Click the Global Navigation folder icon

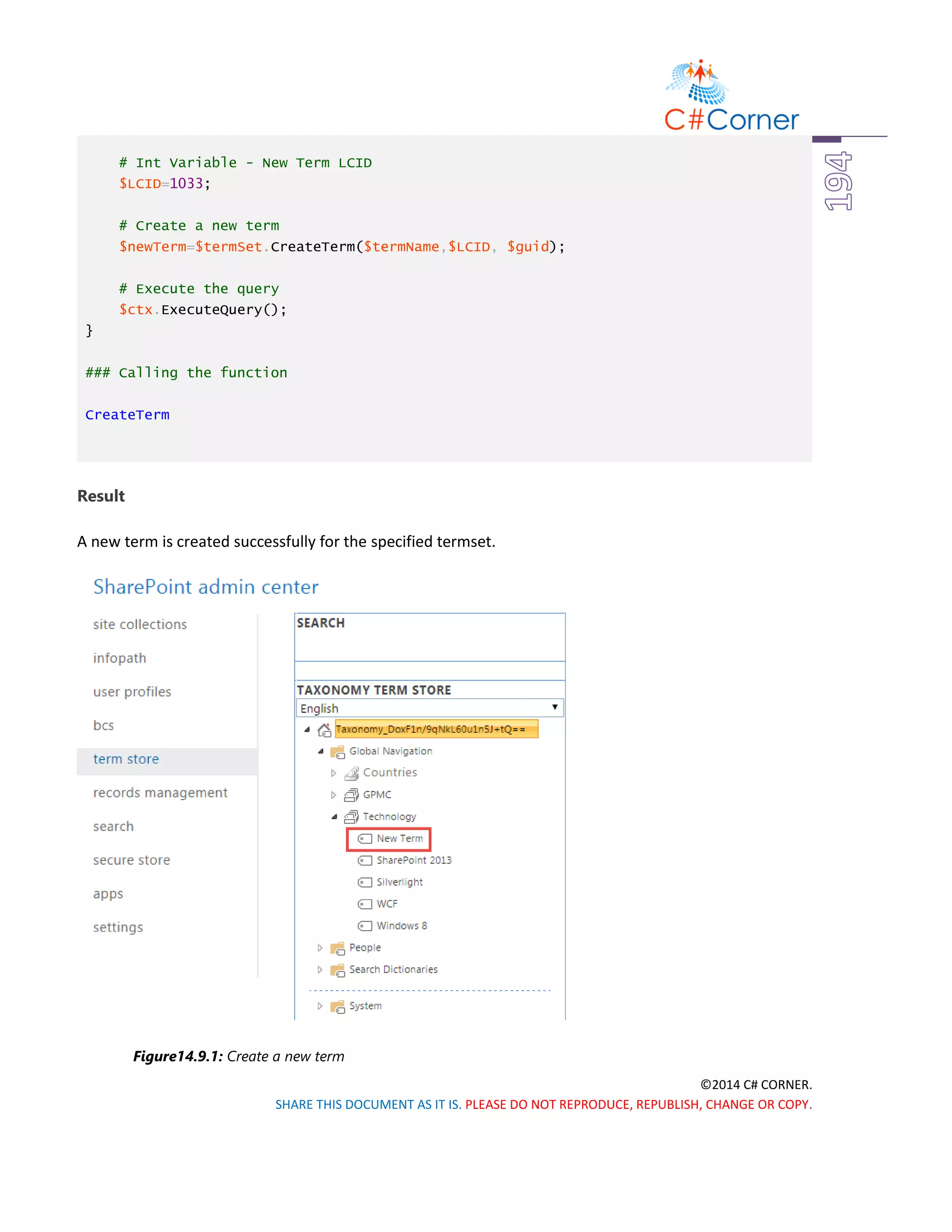[338, 752]
